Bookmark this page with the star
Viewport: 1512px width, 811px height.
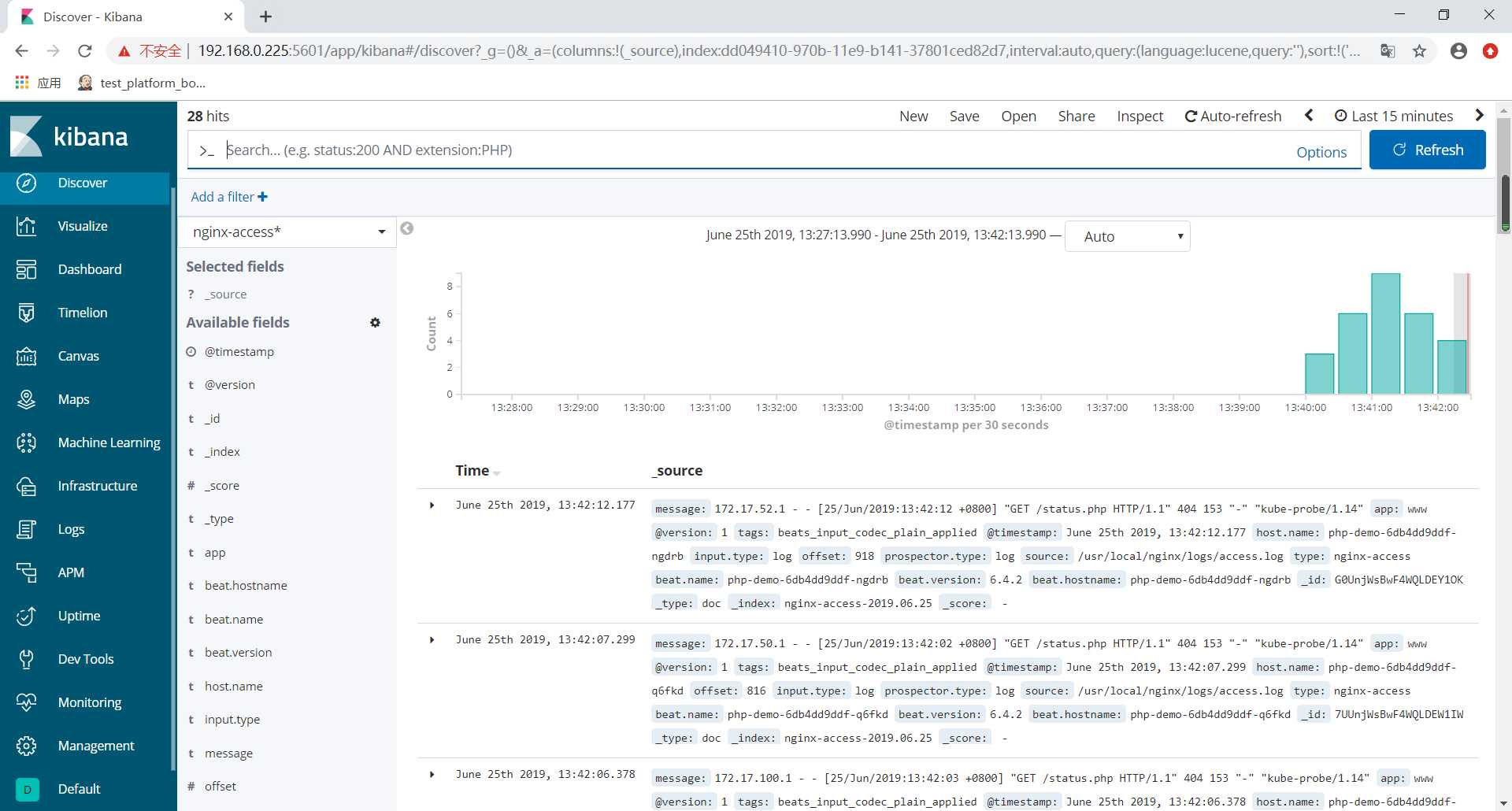pyautogui.click(x=1419, y=51)
